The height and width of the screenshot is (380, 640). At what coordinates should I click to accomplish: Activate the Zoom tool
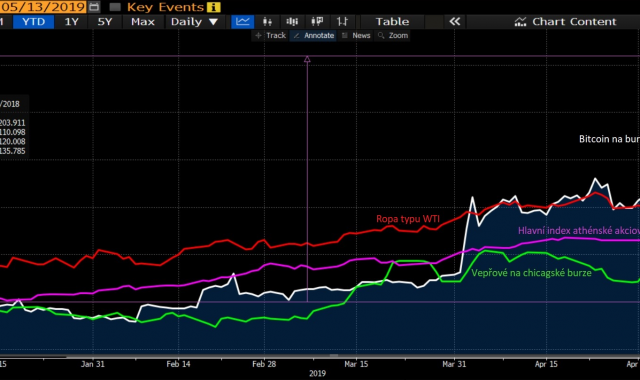(x=393, y=36)
